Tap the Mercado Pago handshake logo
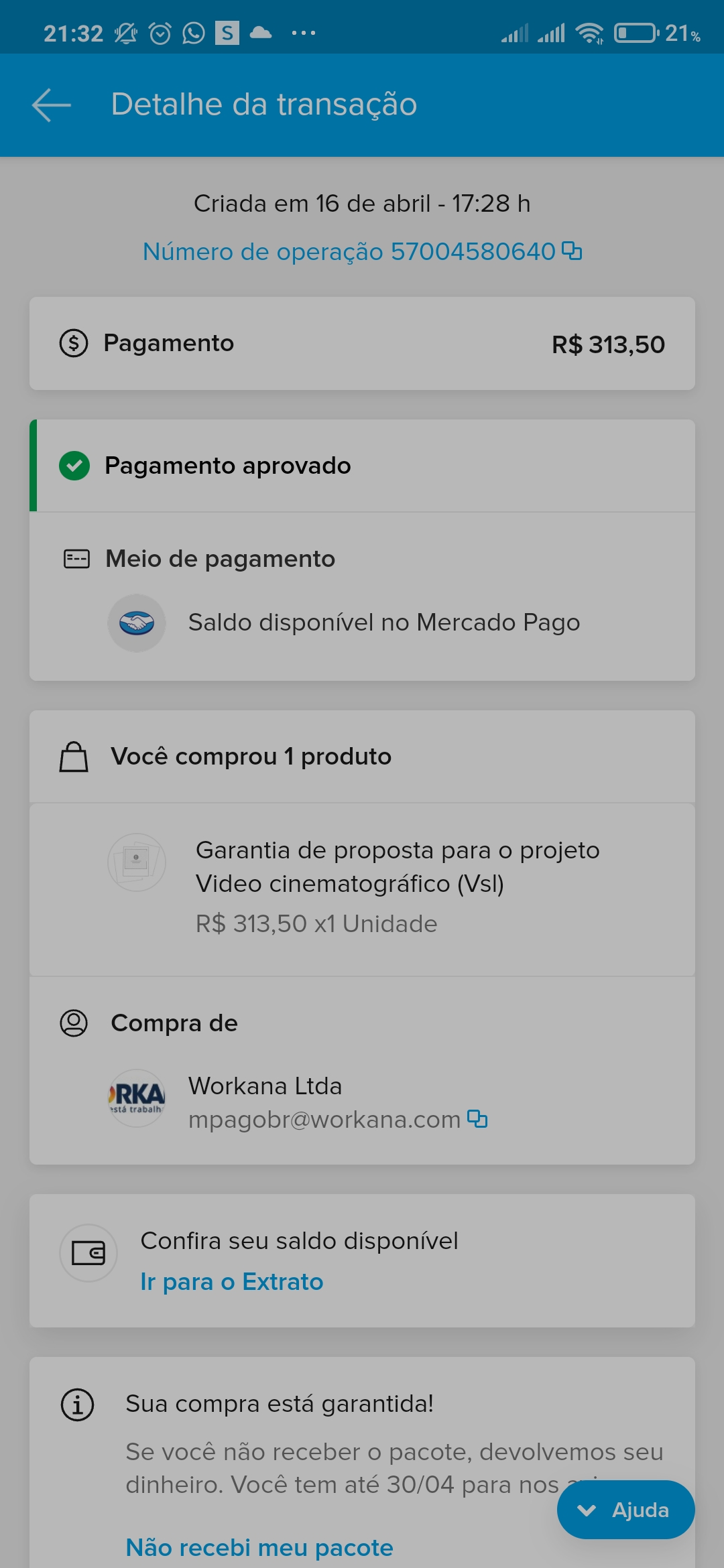 (137, 623)
